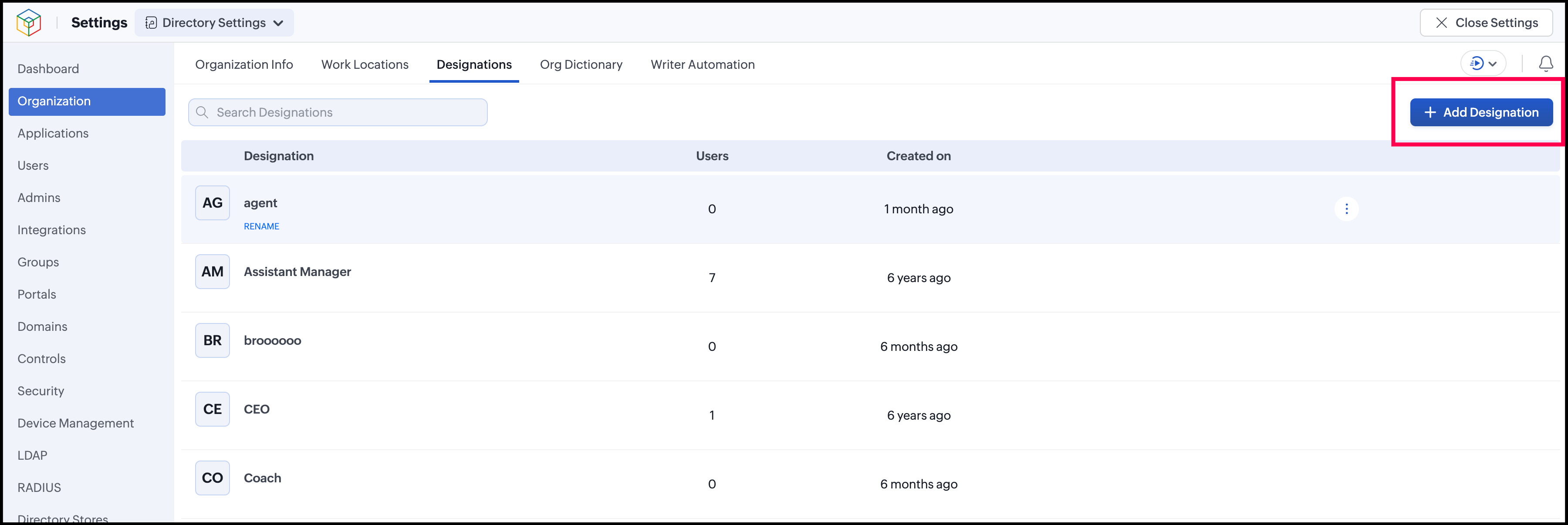Switch to the Org Dictionary tab
The height and width of the screenshot is (525, 1568).
pos(581,64)
